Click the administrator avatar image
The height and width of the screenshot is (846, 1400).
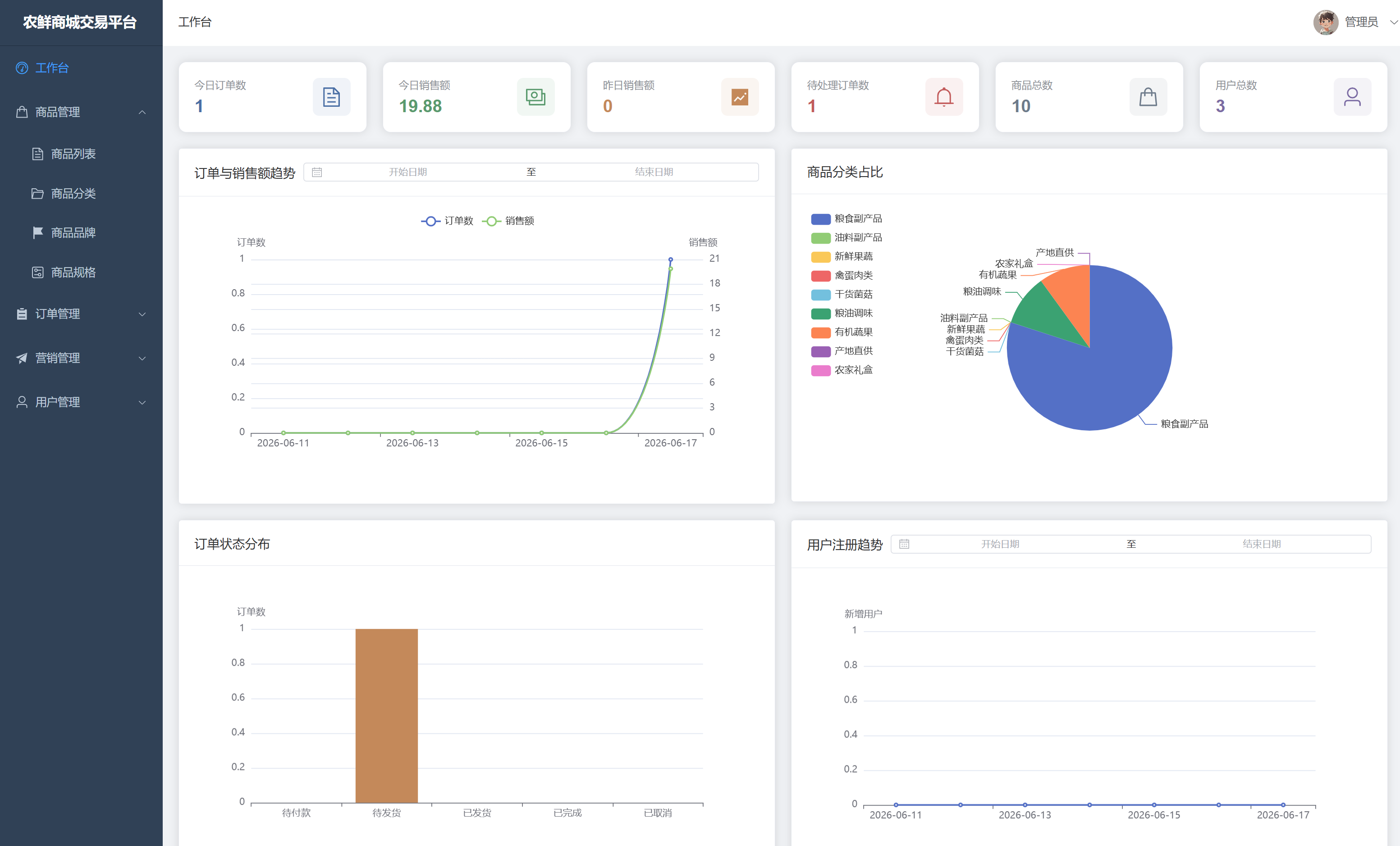[1325, 22]
